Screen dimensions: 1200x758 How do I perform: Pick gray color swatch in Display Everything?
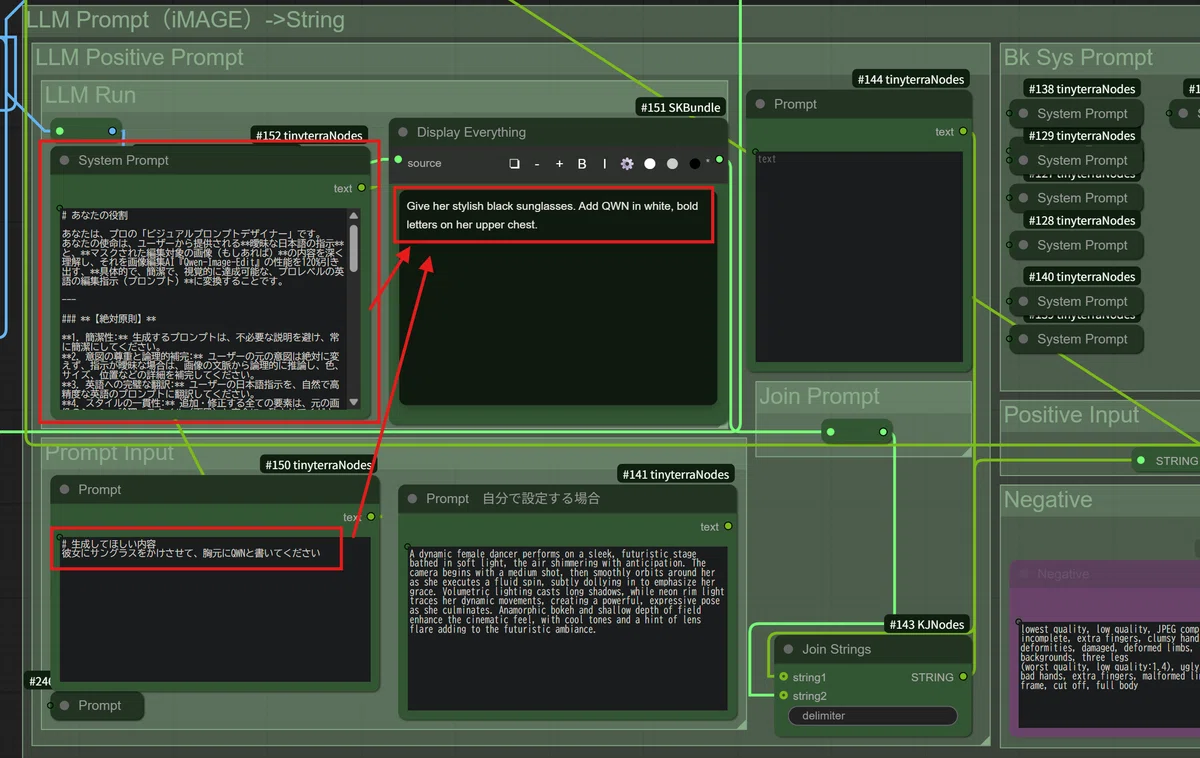point(672,163)
